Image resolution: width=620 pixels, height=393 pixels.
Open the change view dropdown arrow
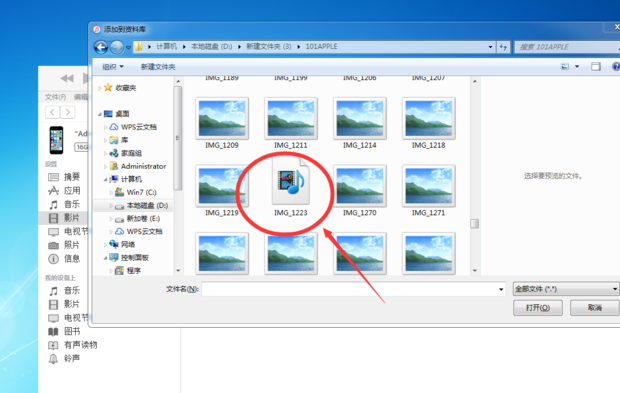pos(577,66)
